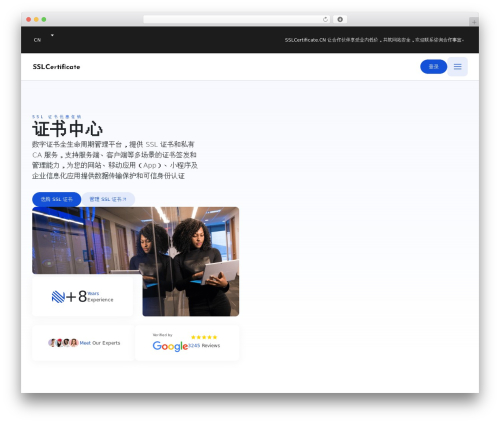Click the expert avatars group
This screenshot has height=423, width=500.
(63, 342)
